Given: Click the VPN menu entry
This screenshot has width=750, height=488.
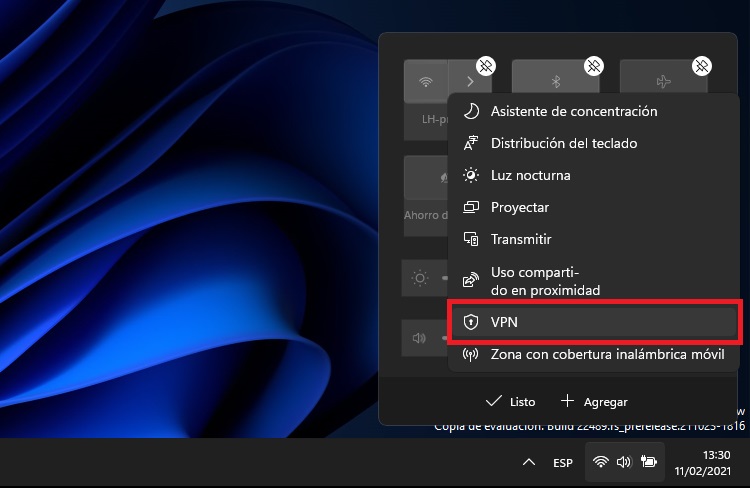Looking at the screenshot, I should click(593, 322).
